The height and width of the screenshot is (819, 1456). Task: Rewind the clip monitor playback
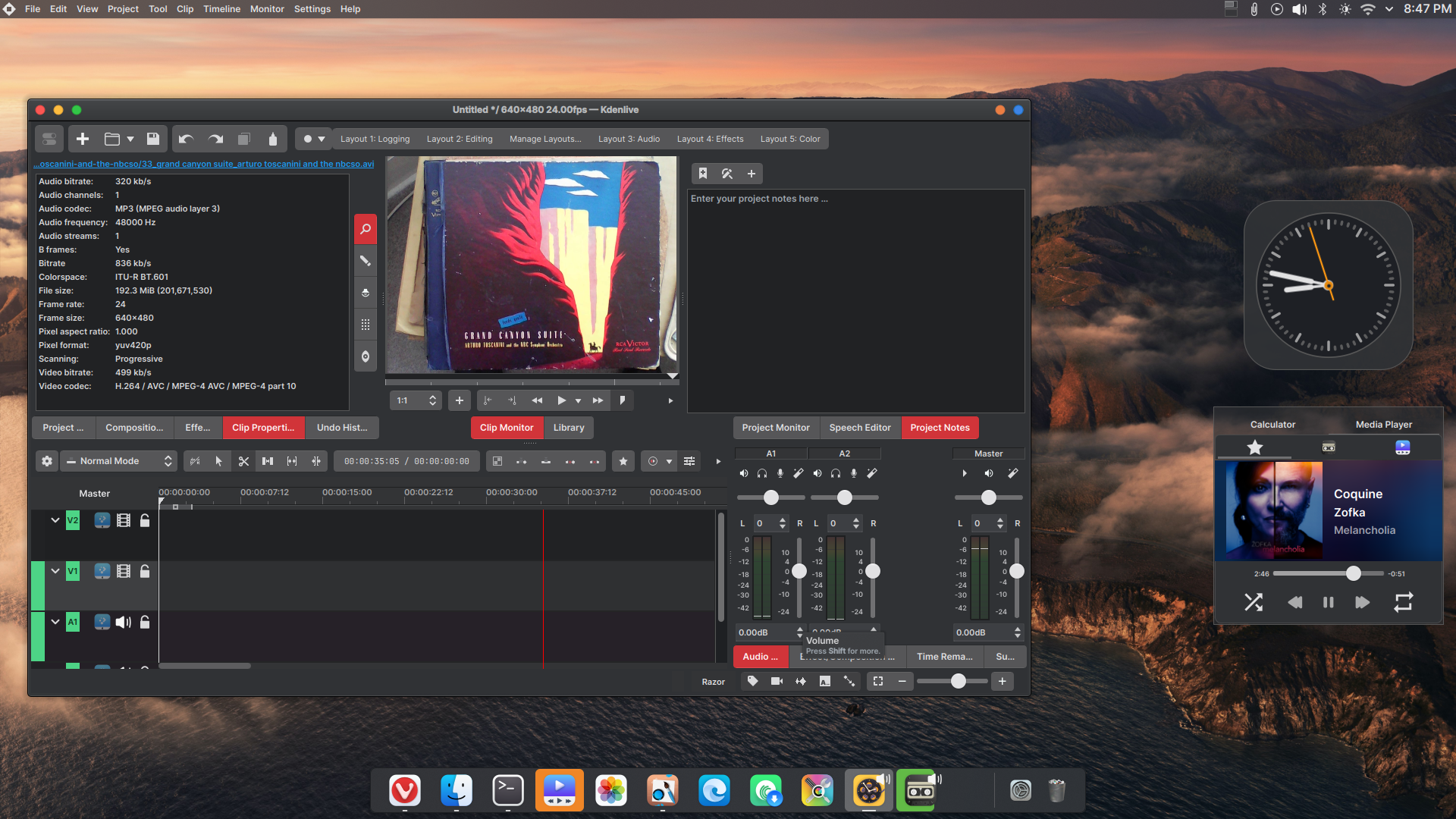[537, 400]
